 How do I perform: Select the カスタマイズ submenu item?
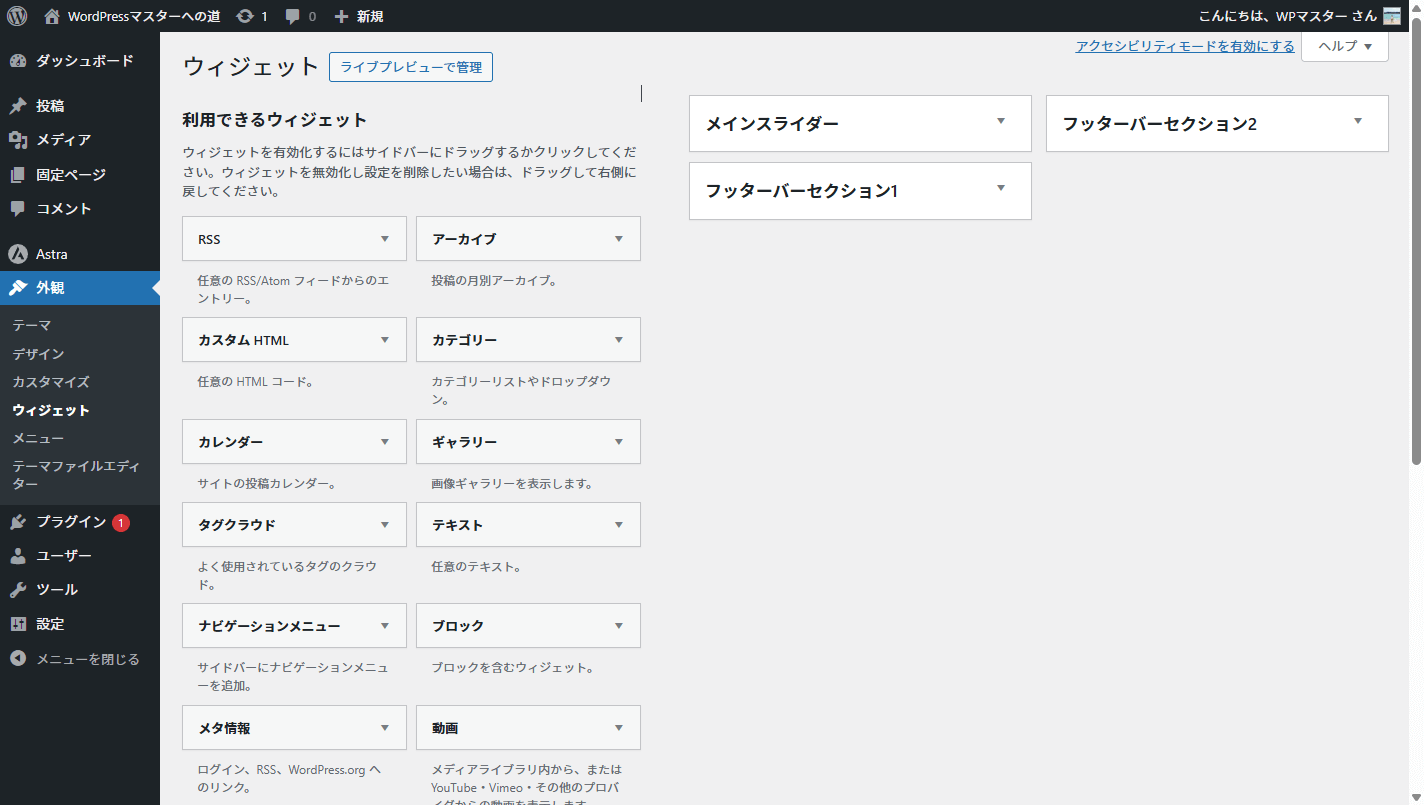(x=51, y=382)
